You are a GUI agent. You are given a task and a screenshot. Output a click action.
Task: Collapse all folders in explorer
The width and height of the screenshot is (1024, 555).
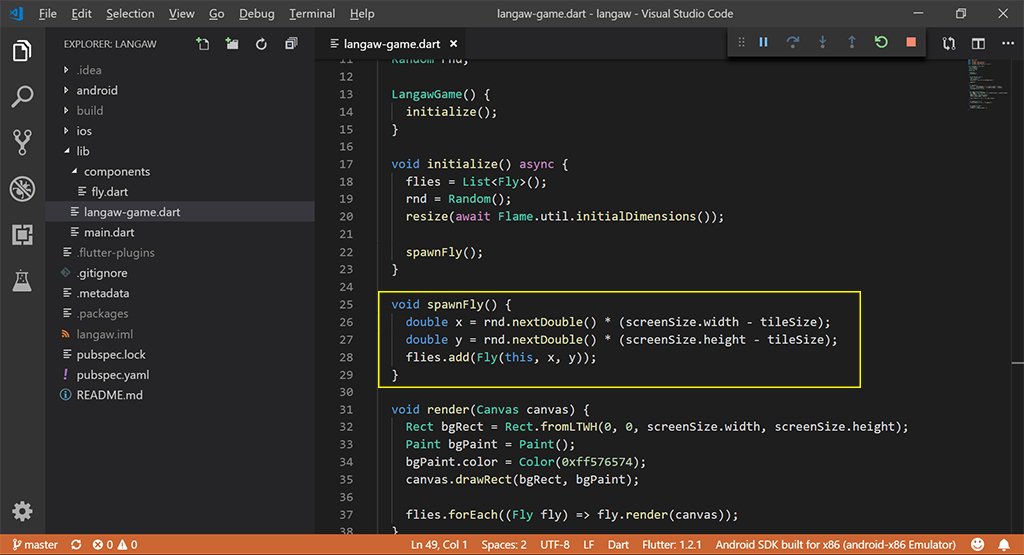point(291,44)
